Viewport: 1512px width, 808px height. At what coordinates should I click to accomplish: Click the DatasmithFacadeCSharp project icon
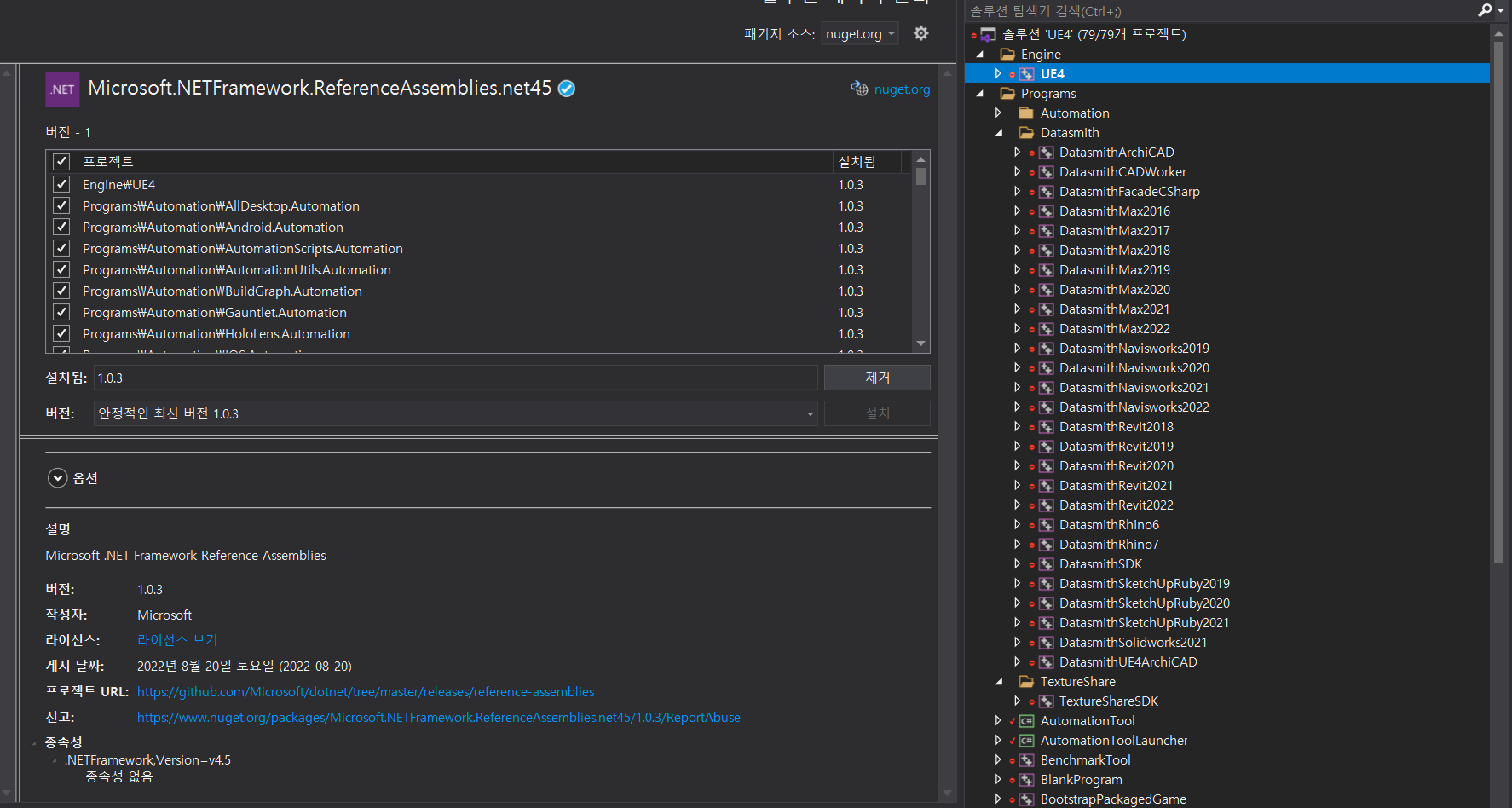[x=1046, y=192]
